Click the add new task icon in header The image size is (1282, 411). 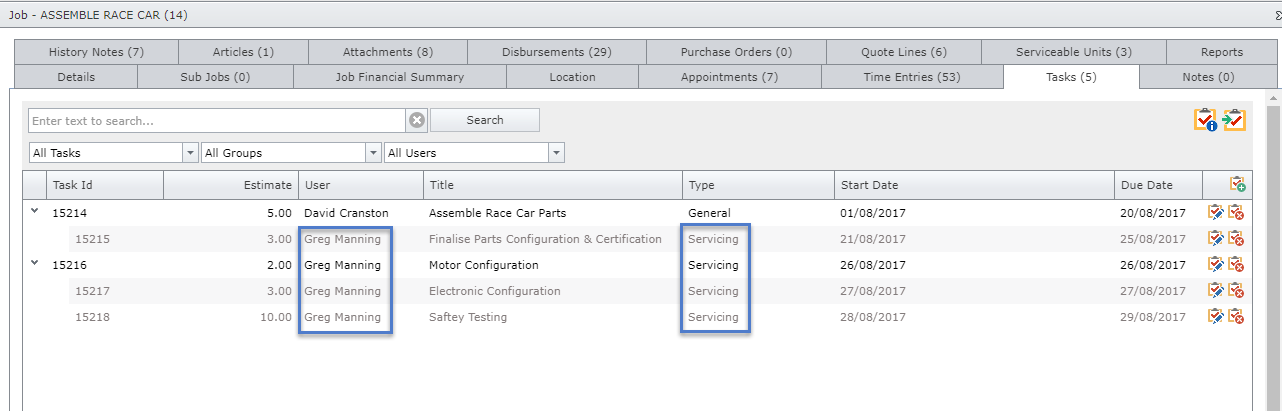point(1237,185)
